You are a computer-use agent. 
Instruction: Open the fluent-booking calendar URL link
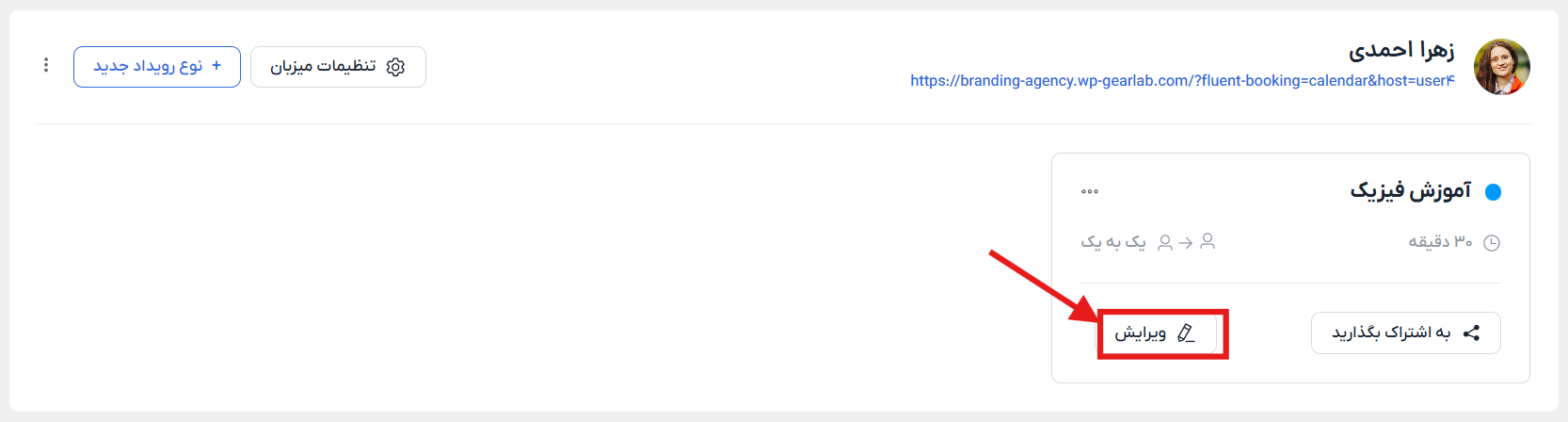pos(1182,81)
